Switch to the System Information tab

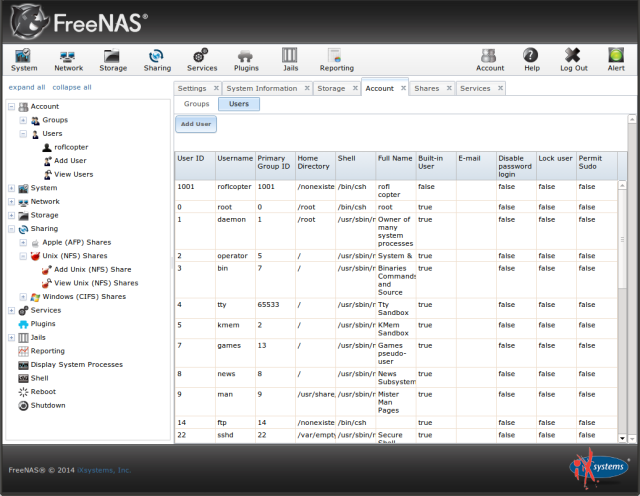pos(262,88)
